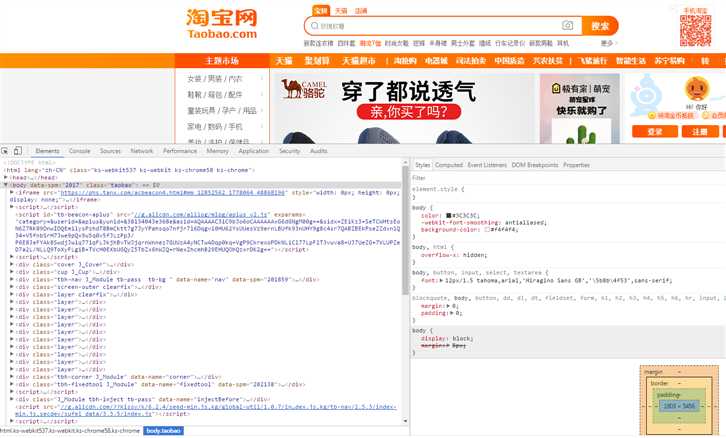Open the background-color swatch #F4F4F4
The height and width of the screenshot is (438, 726).
[487, 229]
